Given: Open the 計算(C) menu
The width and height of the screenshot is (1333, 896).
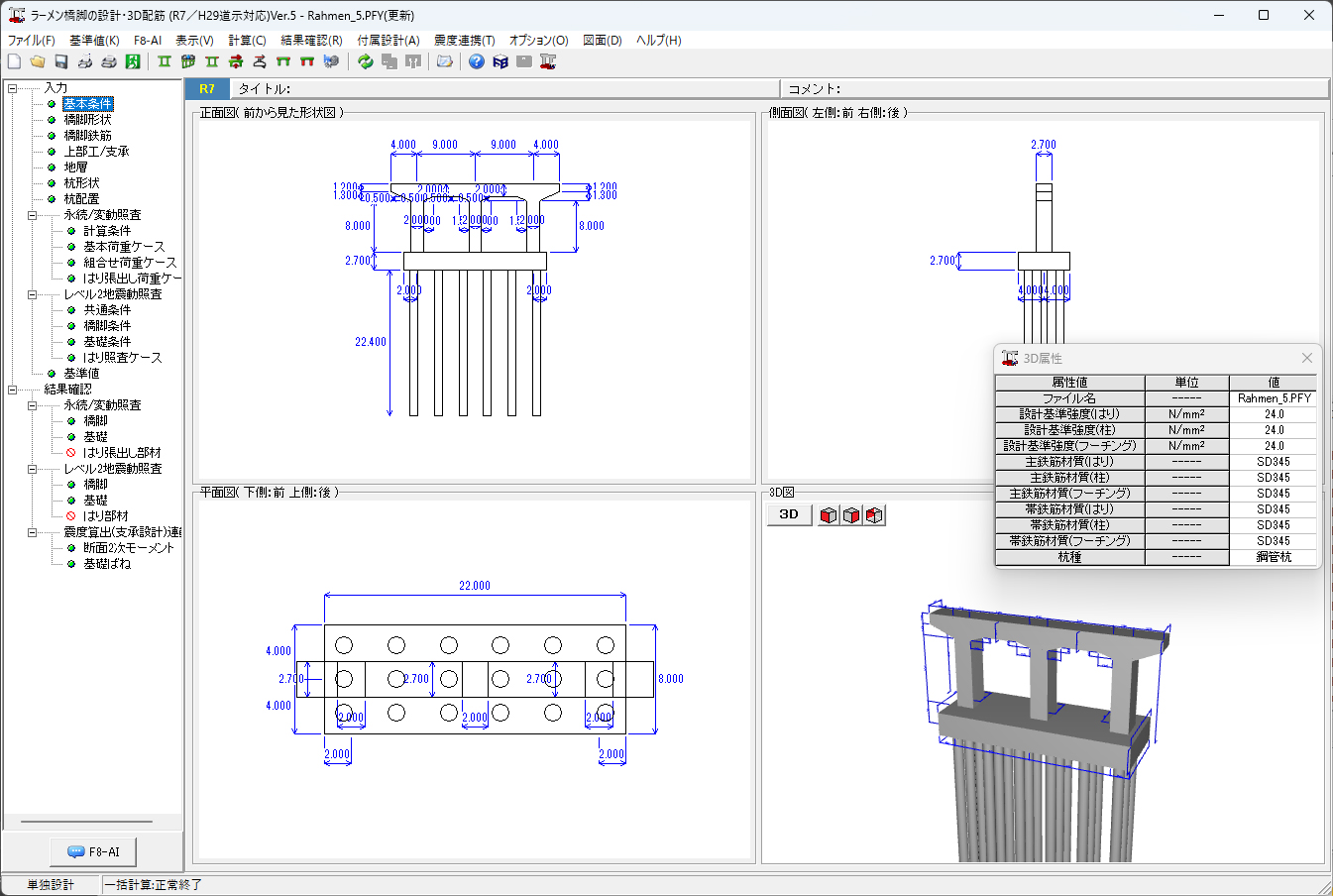Looking at the screenshot, I should pyautogui.click(x=247, y=41).
